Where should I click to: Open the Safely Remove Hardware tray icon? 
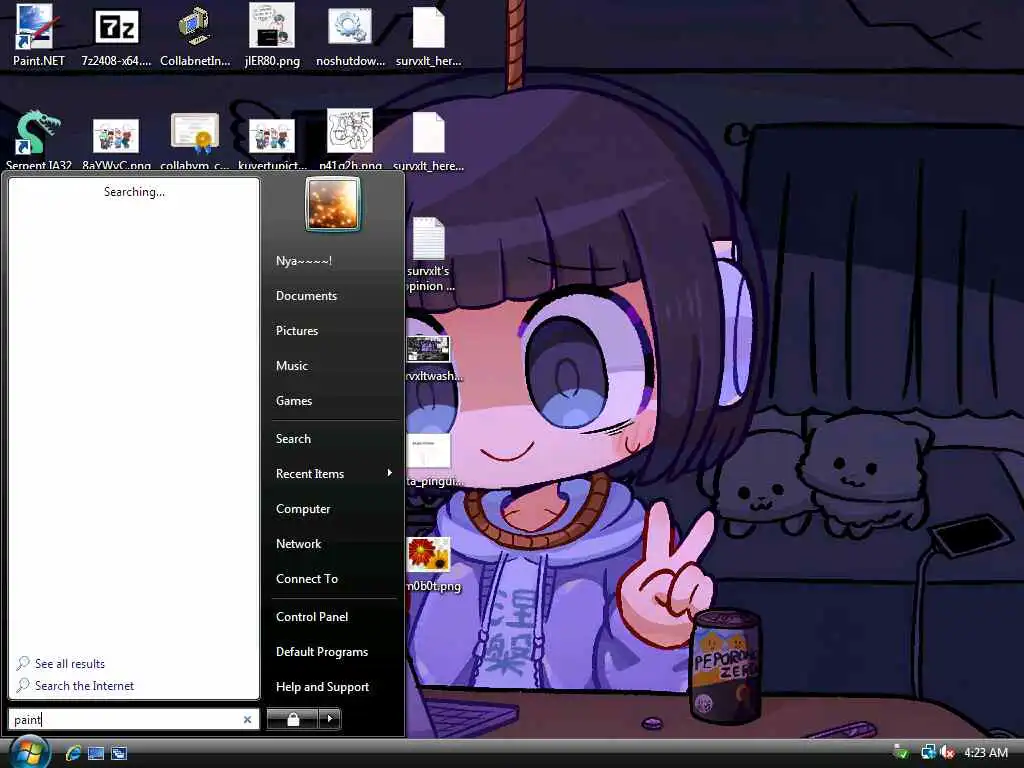(901, 753)
